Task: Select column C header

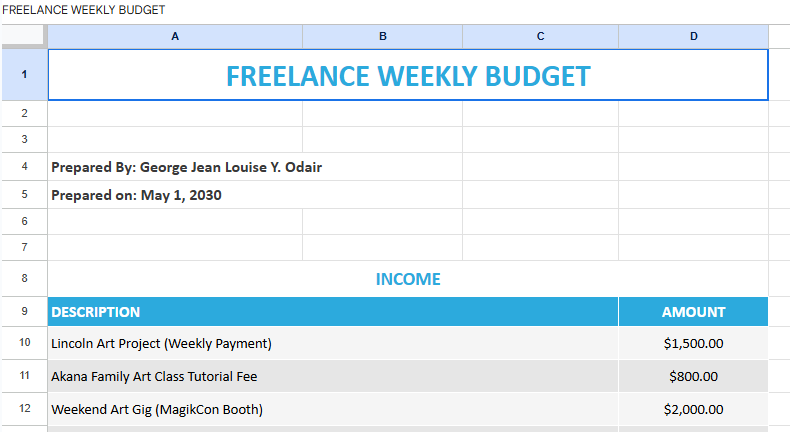Action: coord(540,36)
